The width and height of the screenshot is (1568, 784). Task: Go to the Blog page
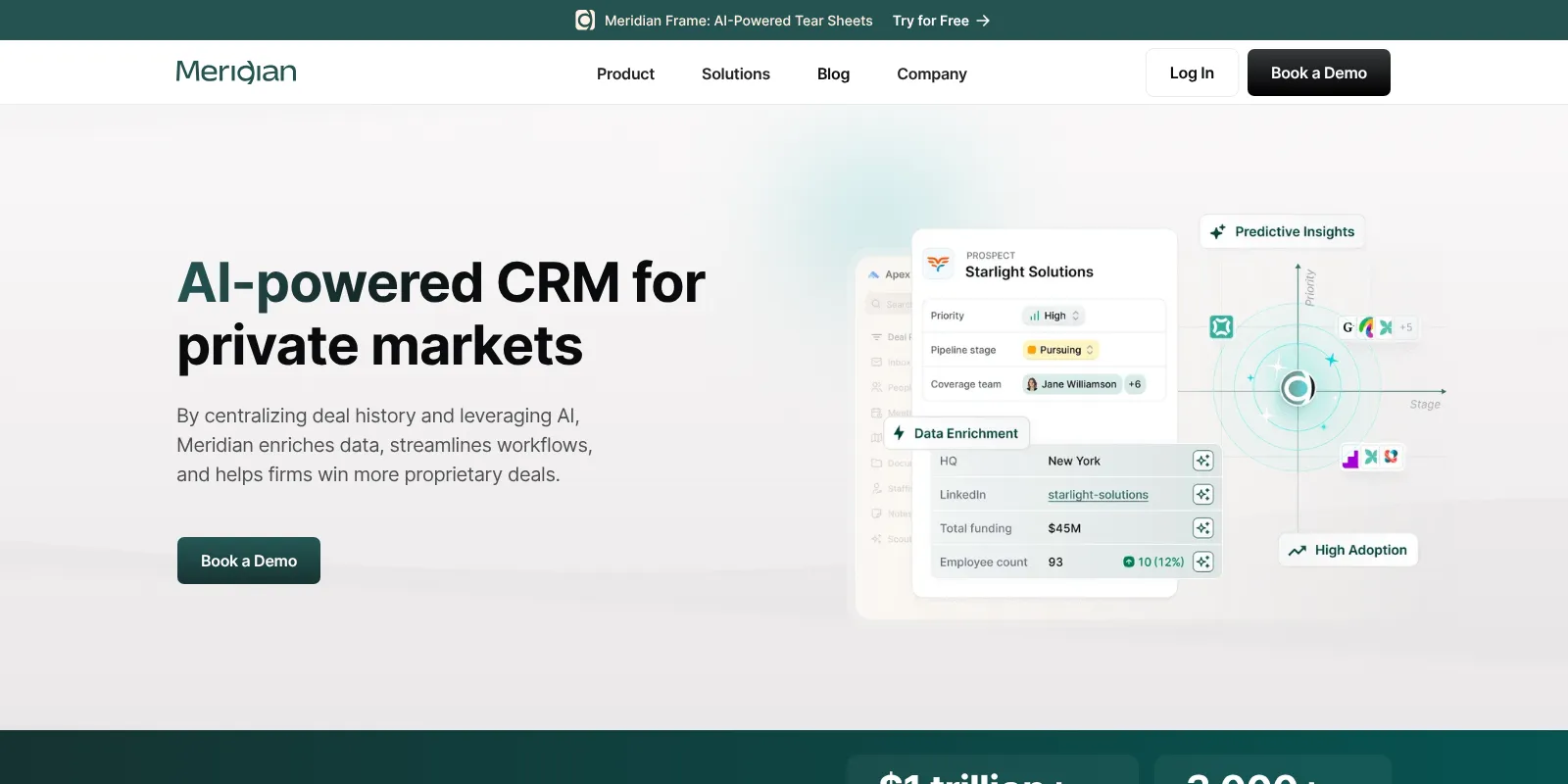tap(833, 73)
